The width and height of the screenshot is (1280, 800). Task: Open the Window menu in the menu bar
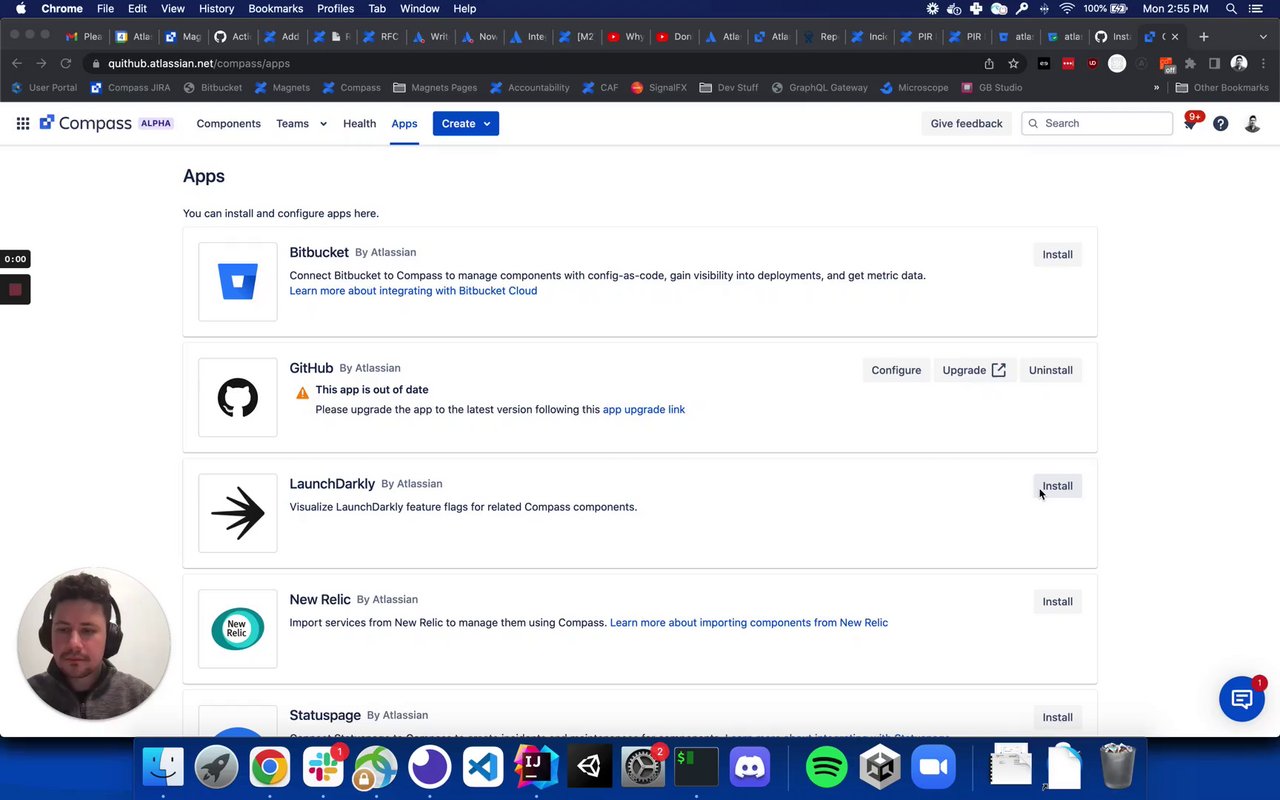[419, 8]
